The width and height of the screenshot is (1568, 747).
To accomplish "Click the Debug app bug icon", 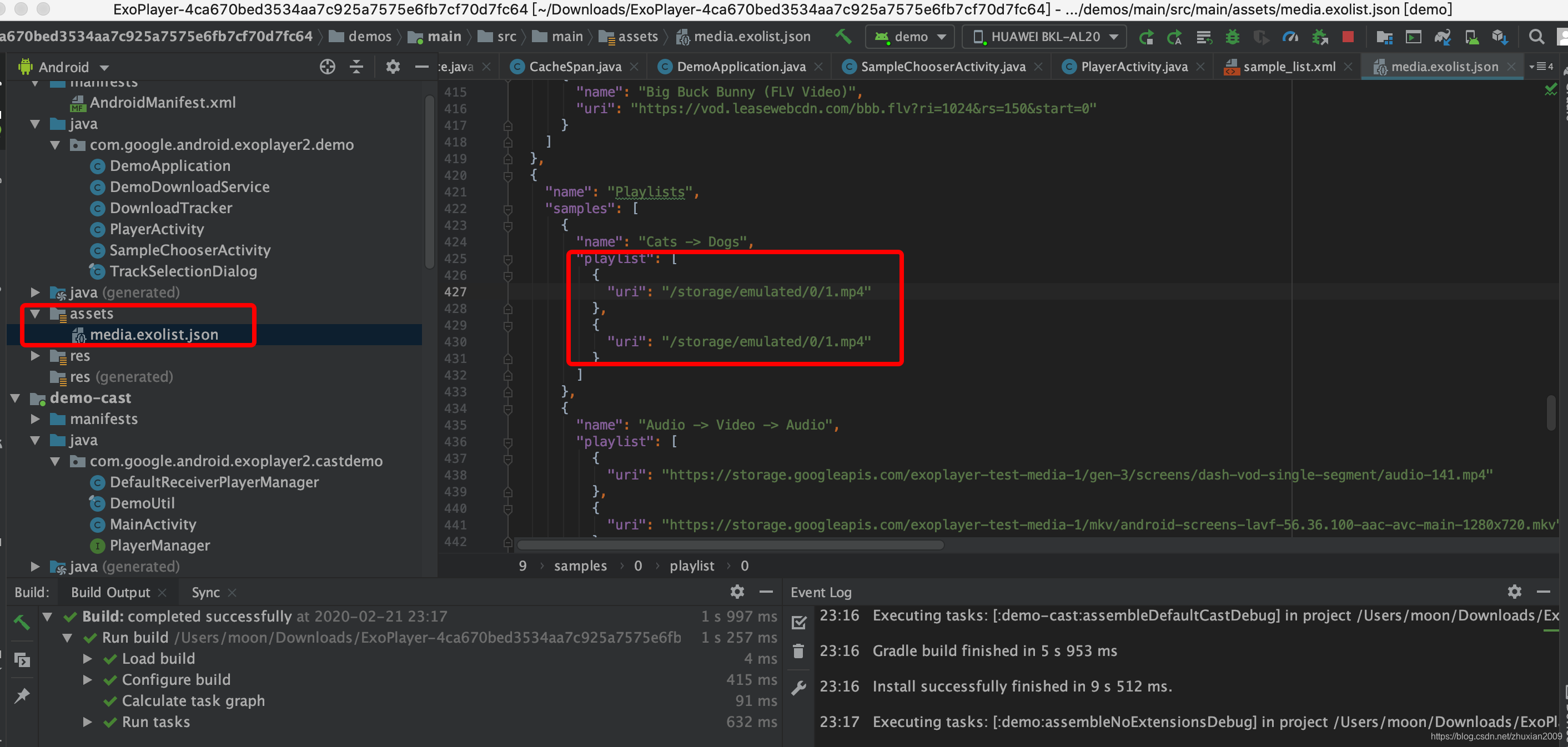I will (1232, 37).
